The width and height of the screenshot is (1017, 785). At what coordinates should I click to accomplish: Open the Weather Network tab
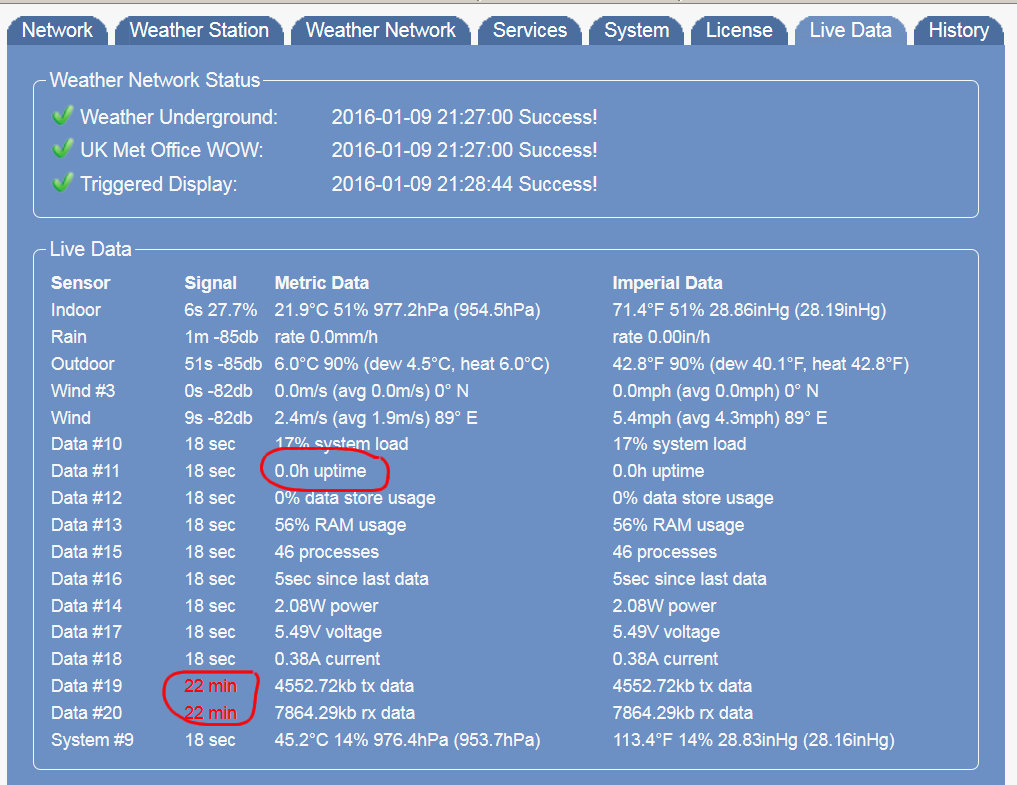click(380, 30)
